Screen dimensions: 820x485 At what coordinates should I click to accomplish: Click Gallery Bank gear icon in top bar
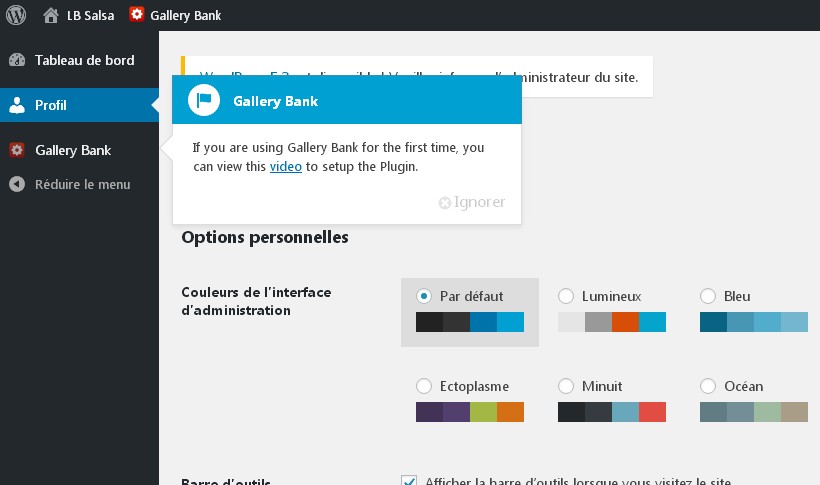coord(136,14)
